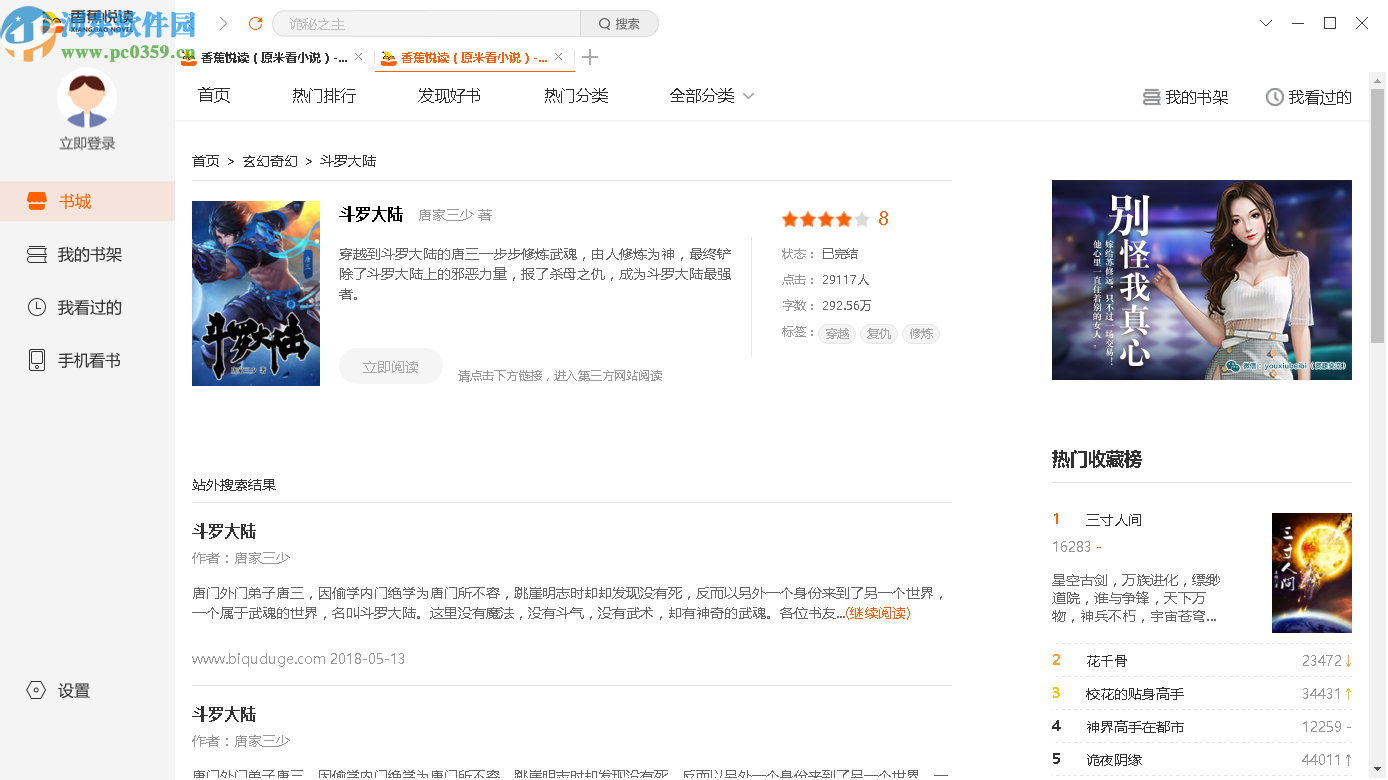Open 我的书架 from the top-right bookshelf icon
The width and height of the screenshot is (1388, 780).
click(x=1185, y=97)
